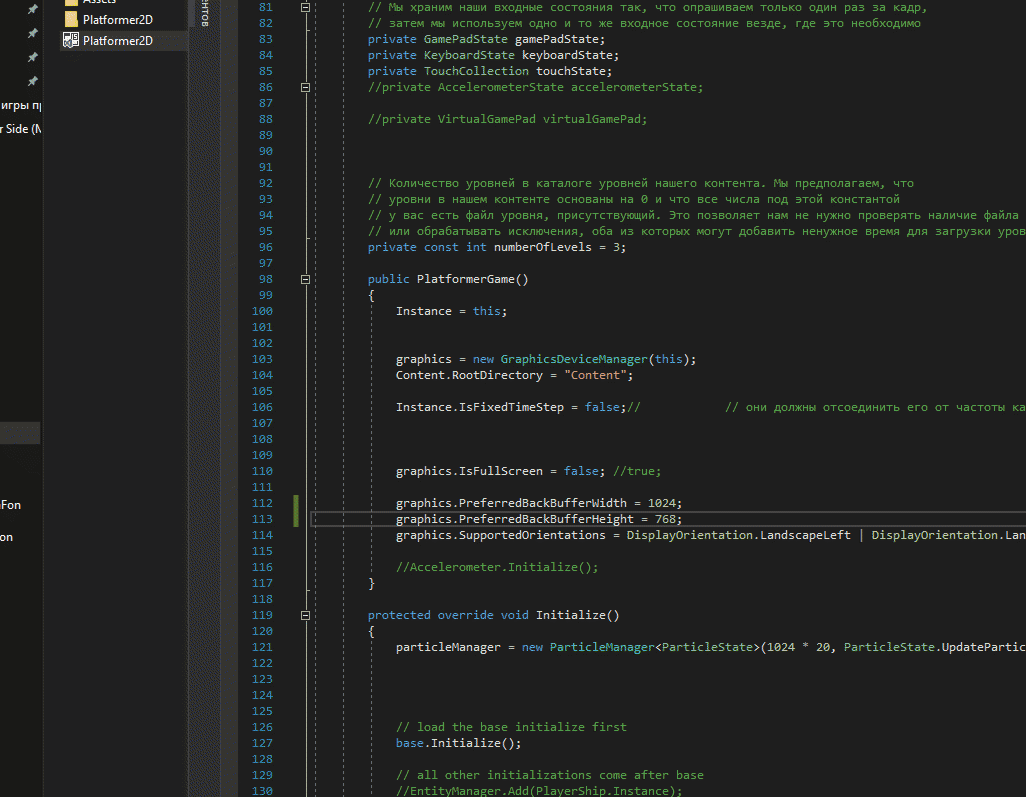1026x797 pixels.
Task: Click the Platformer2D project file icon
Action: pos(70,40)
